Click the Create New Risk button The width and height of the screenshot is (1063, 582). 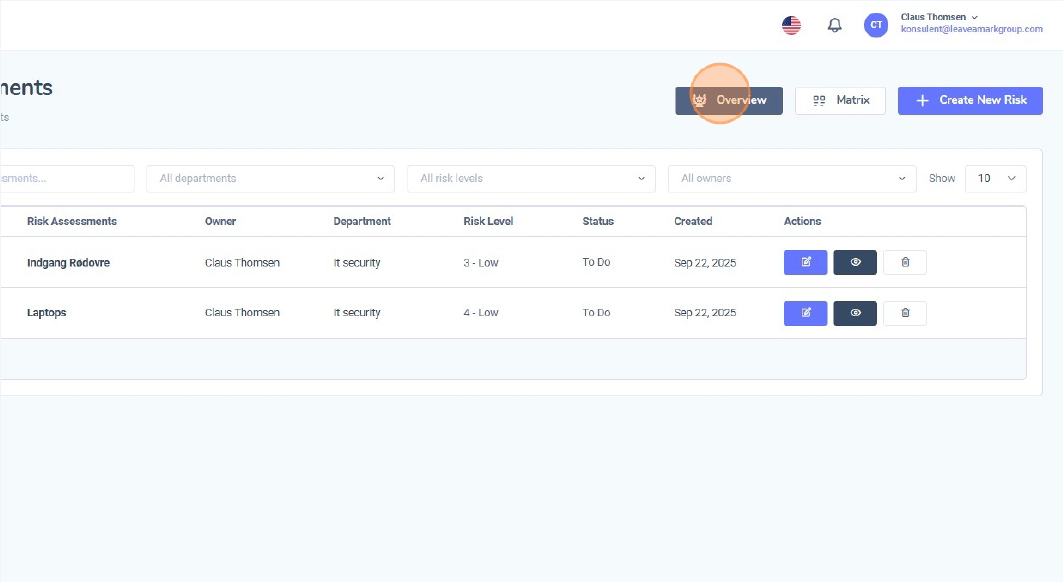coord(970,100)
